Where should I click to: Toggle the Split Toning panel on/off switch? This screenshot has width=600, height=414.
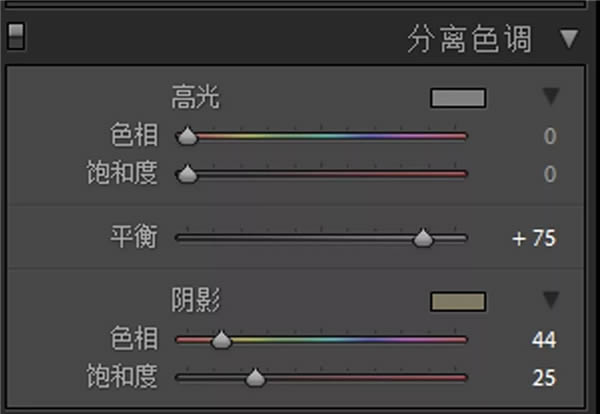pos(15,38)
